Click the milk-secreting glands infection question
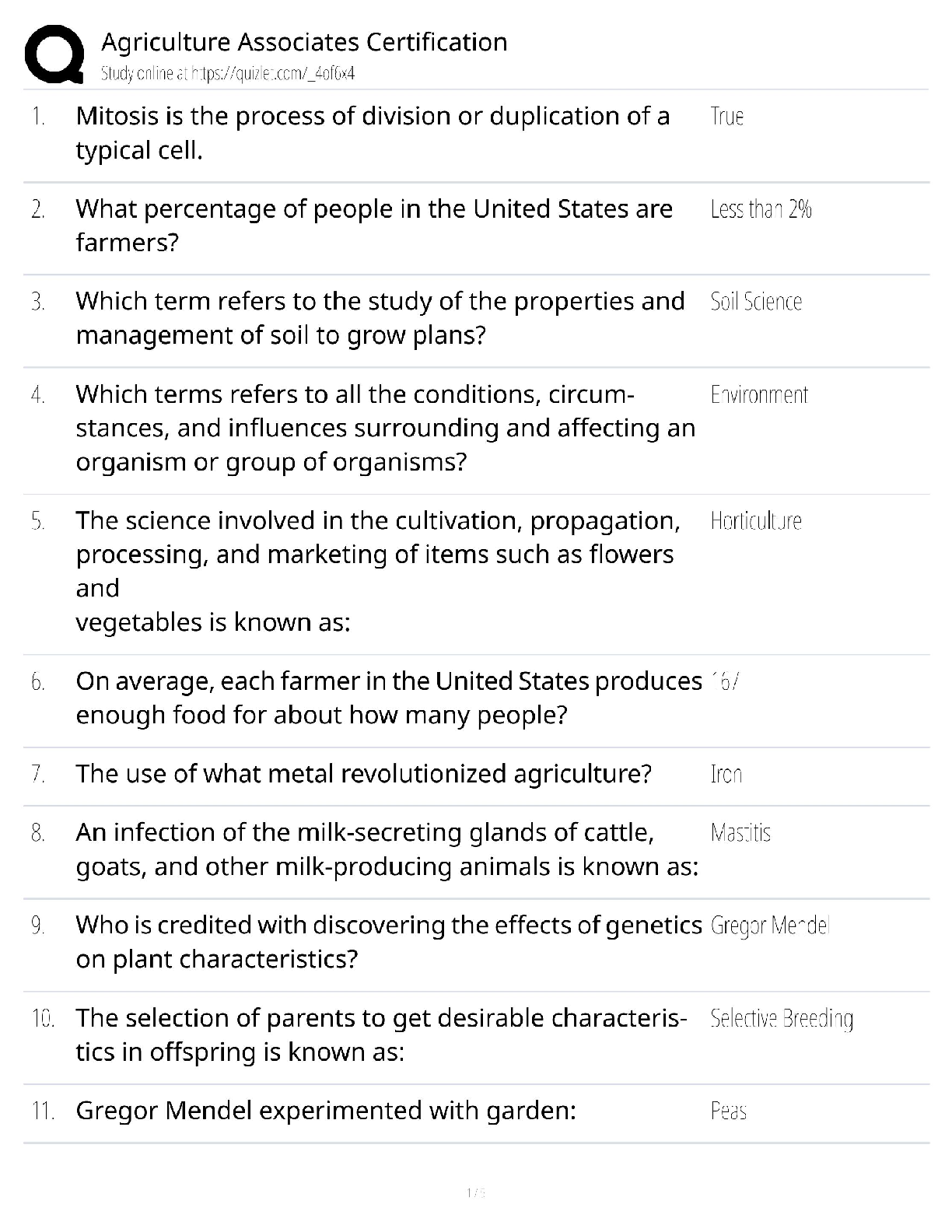Image resolution: width=952 pixels, height=1232 pixels. click(387, 849)
